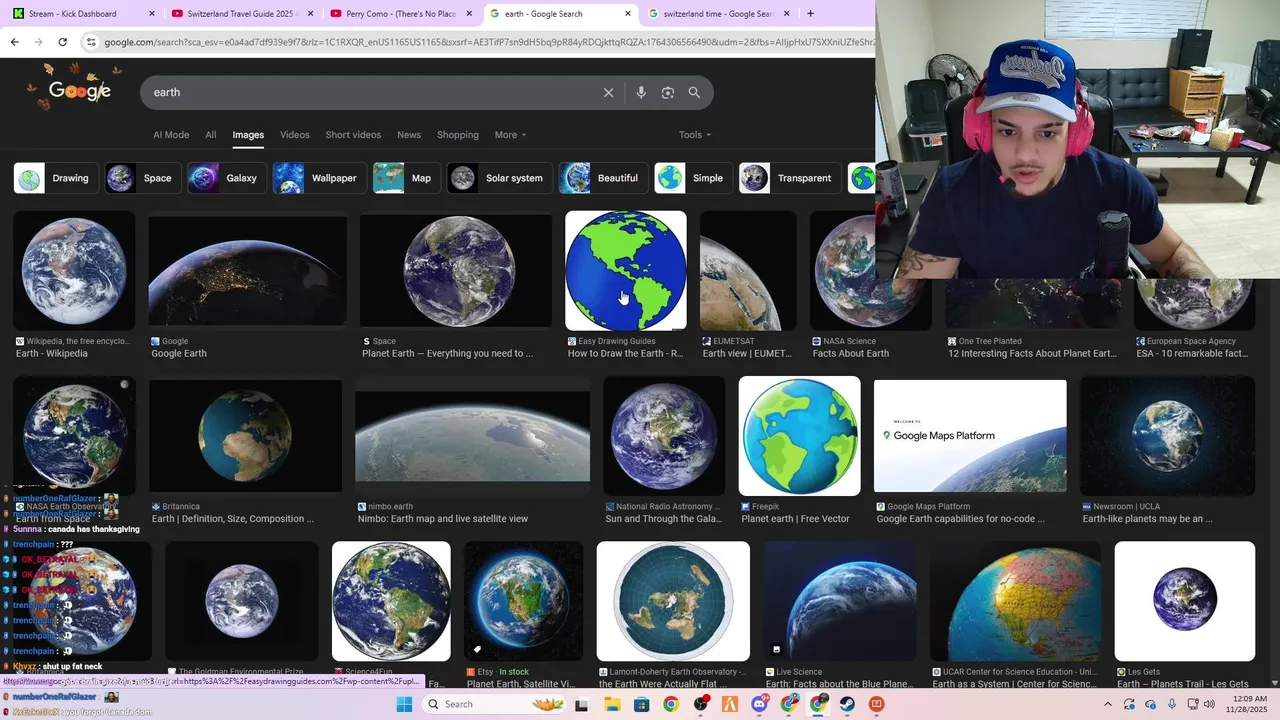Open the 'Facts About Earth' NASA Science link
This screenshot has width=1280, height=720.
pos(851,353)
